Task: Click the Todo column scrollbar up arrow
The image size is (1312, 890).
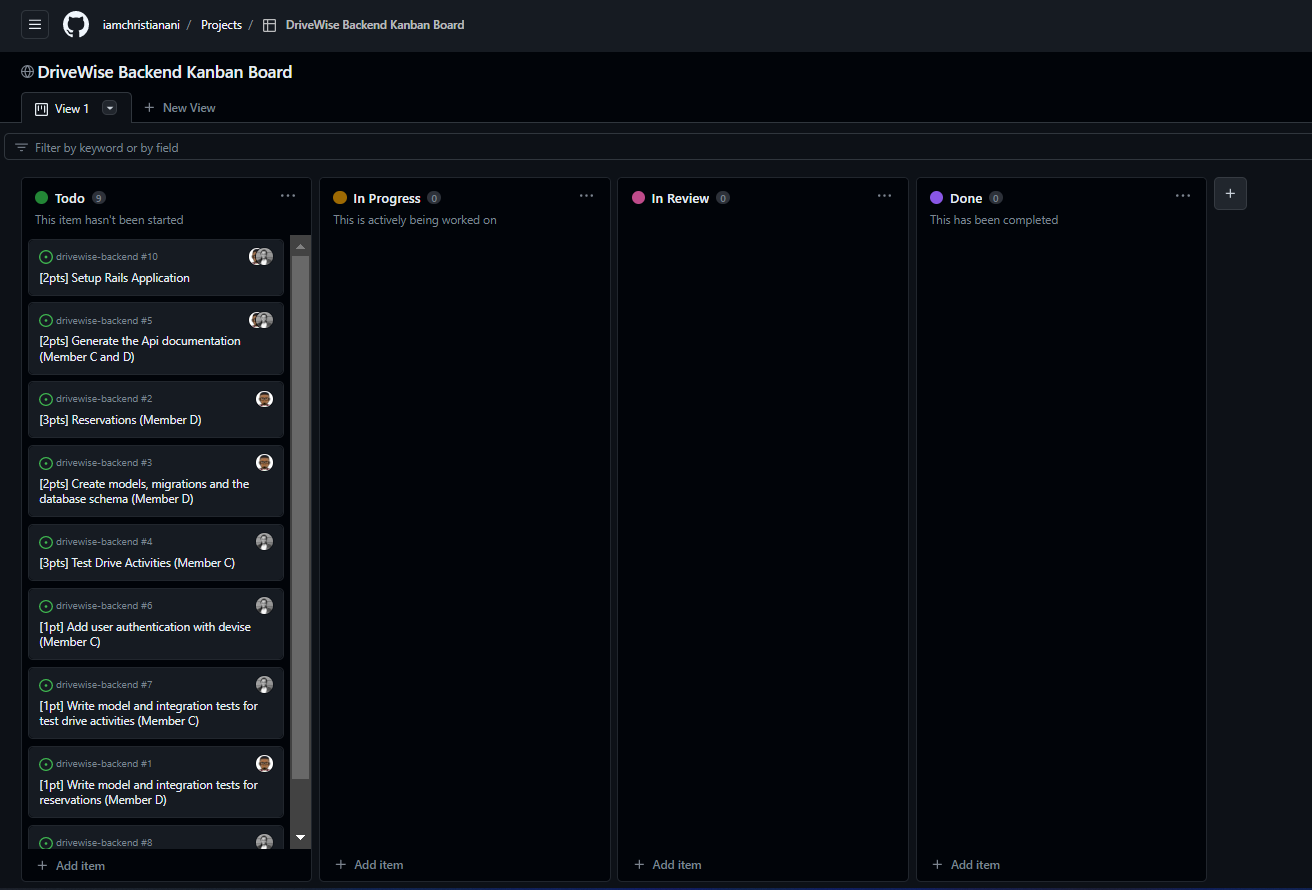Action: (300, 246)
